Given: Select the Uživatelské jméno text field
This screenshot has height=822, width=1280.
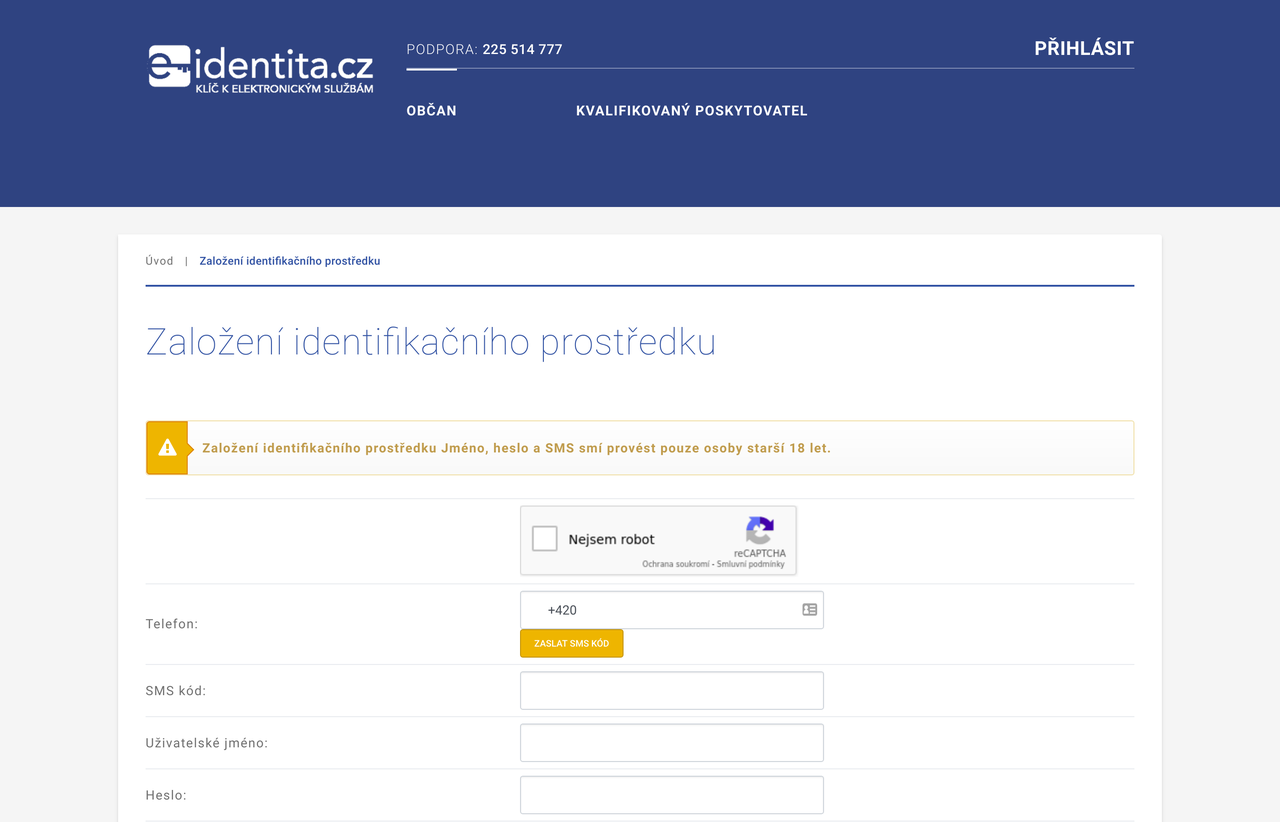Looking at the screenshot, I should click(671, 743).
